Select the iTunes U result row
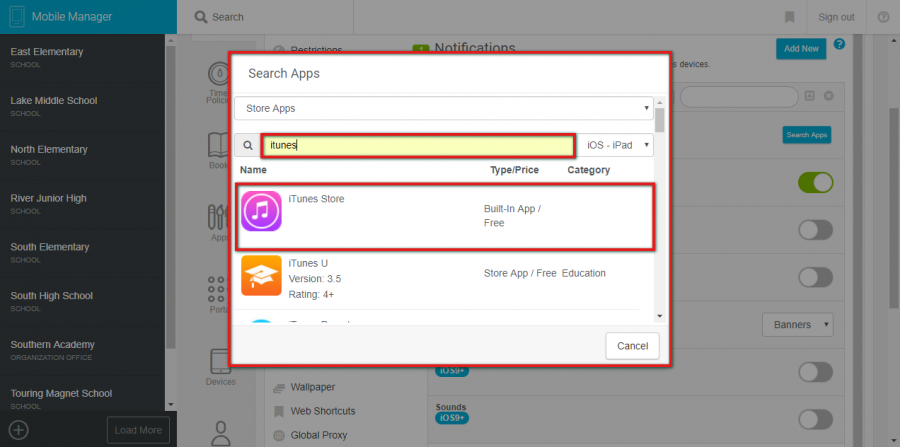This screenshot has width=900, height=447. (439, 280)
